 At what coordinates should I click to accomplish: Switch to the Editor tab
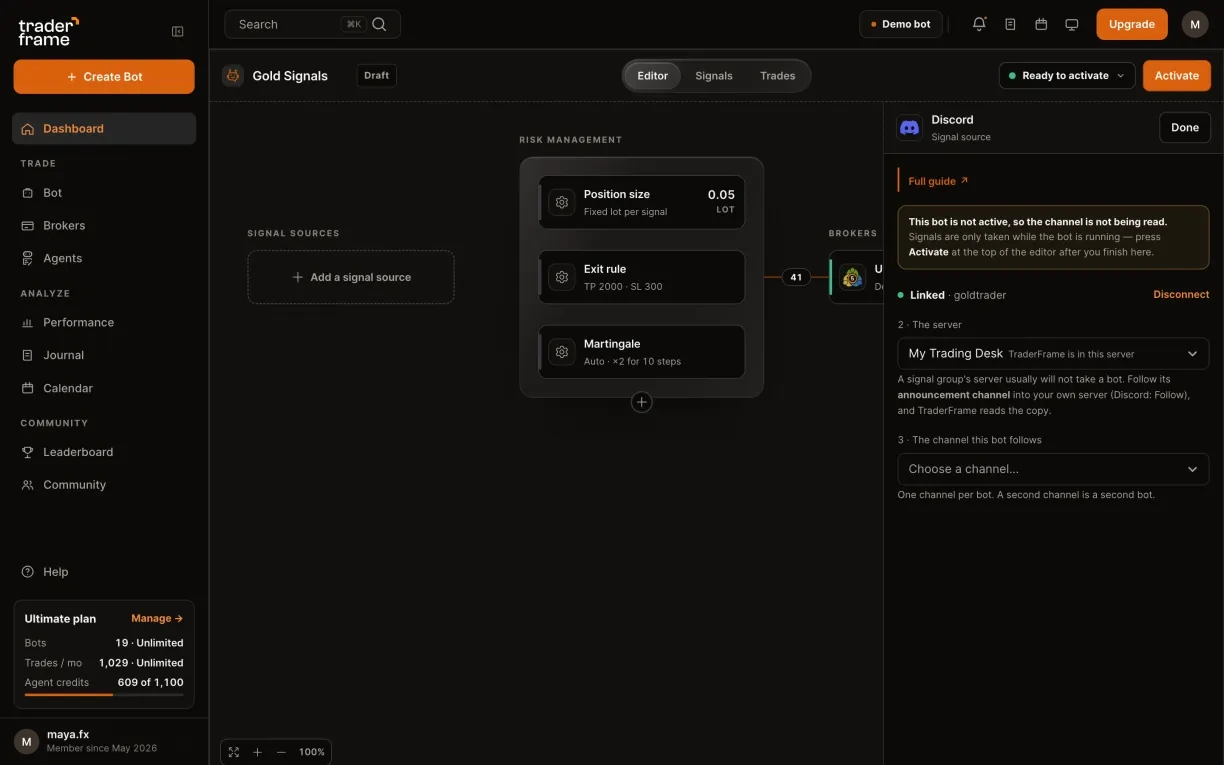click(653, 76)
